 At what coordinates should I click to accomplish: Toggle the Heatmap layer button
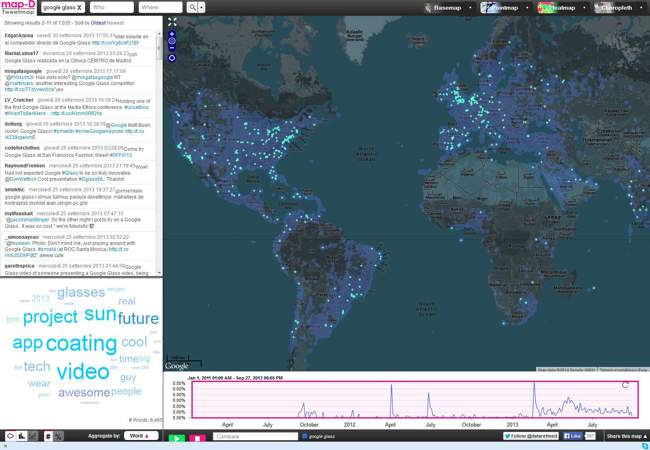[x=558, y=7]
